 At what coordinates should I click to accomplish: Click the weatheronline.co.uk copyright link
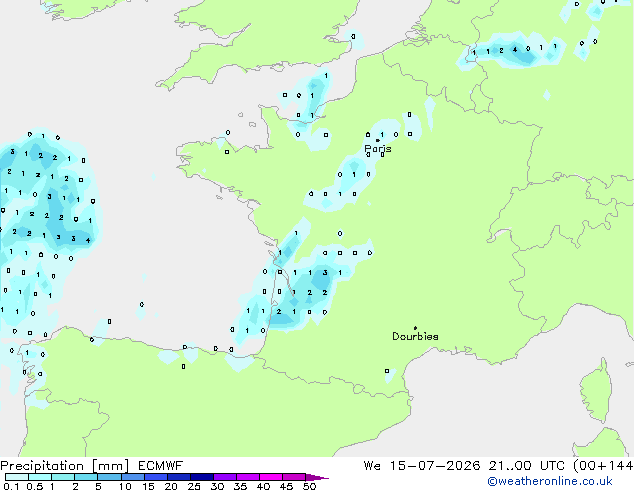pos(550,481)
